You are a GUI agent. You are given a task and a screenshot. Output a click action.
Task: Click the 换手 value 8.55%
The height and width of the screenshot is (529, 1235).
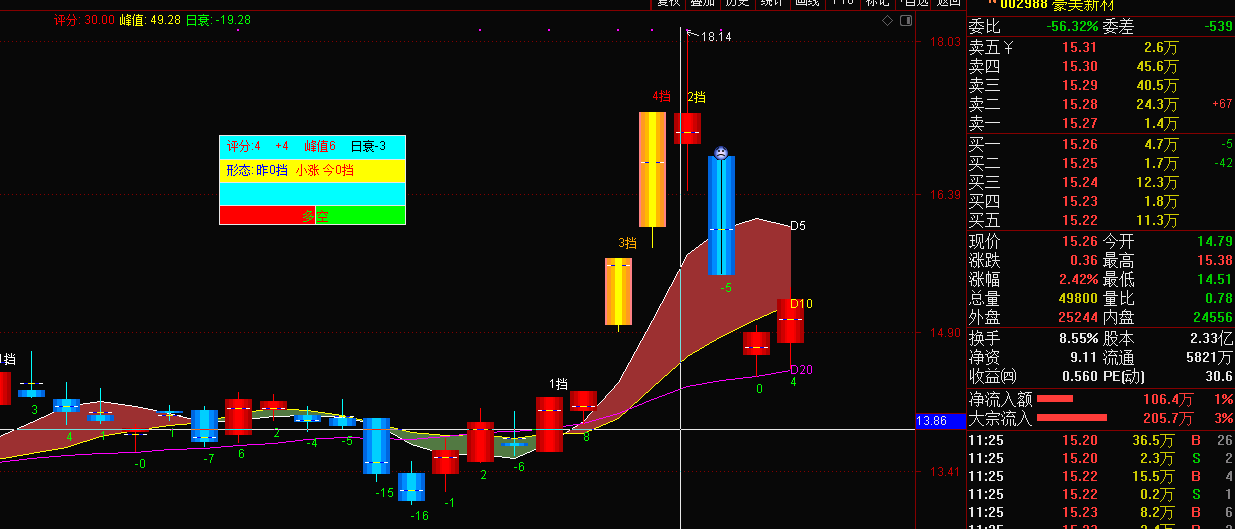point(1078,338)
